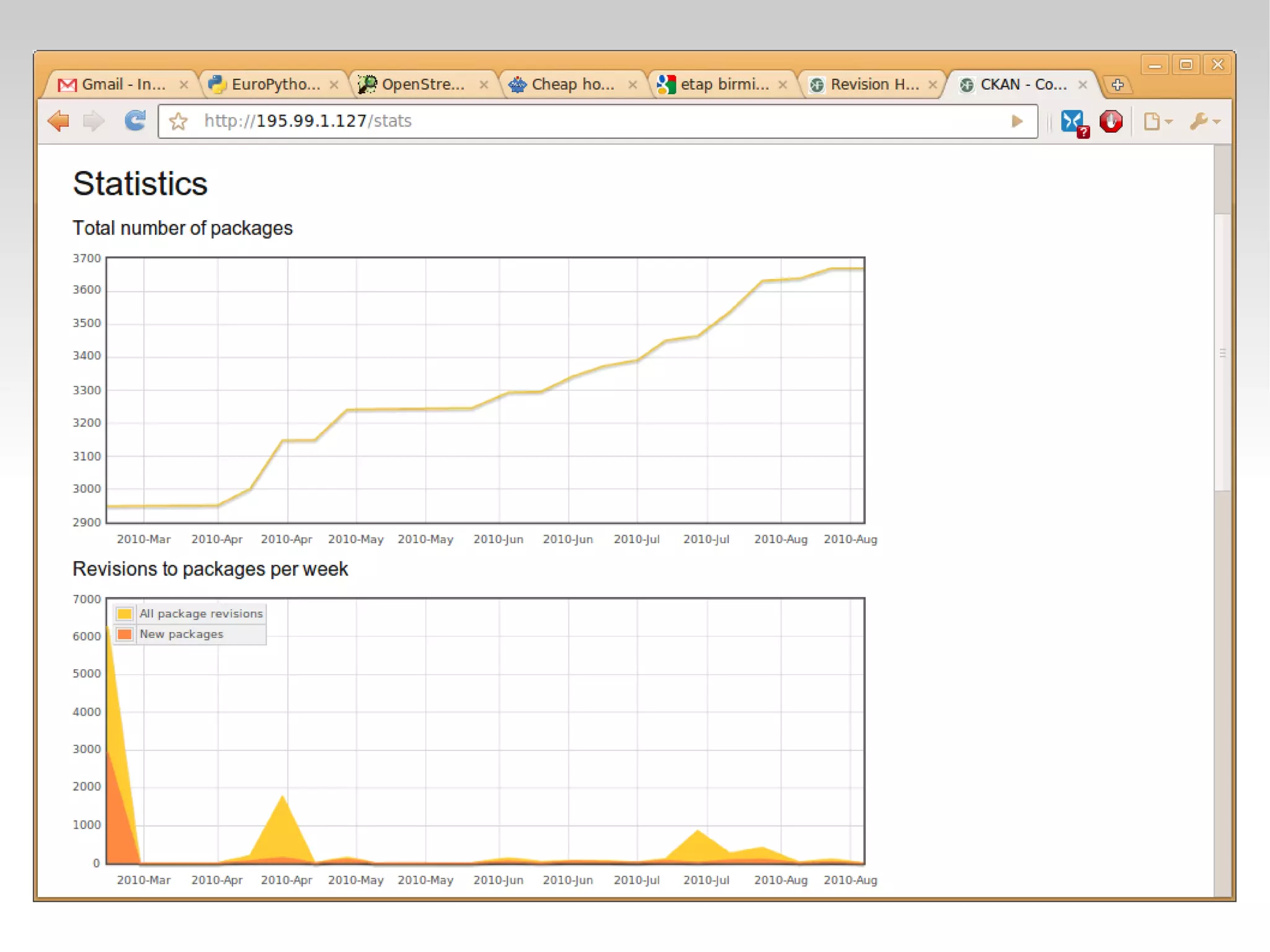Screen dimensions: 1270x952
Task: Click the All package revisions yellow swatch
Action: click(125, 613)
